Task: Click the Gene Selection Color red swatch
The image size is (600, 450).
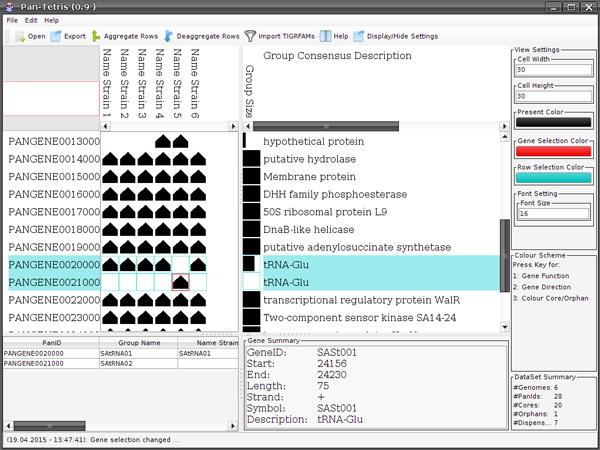Action: (553, 151)
